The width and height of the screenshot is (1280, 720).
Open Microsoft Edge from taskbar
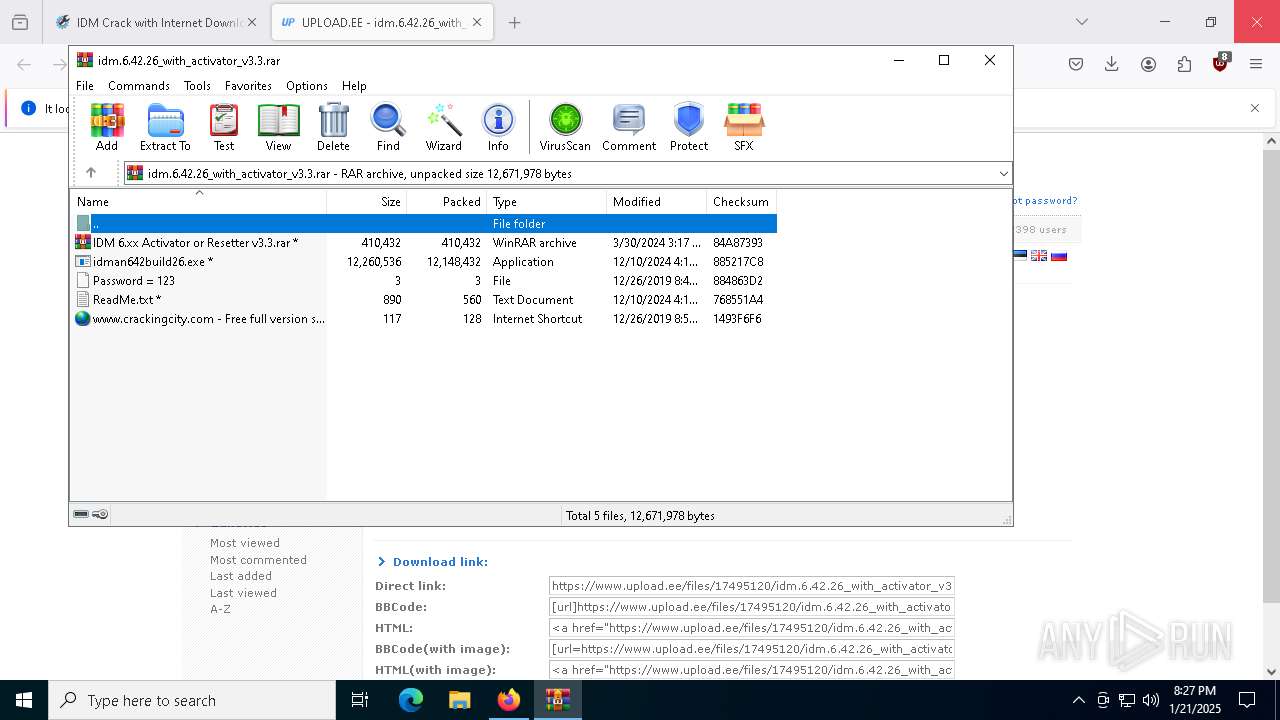click(411, 700)
